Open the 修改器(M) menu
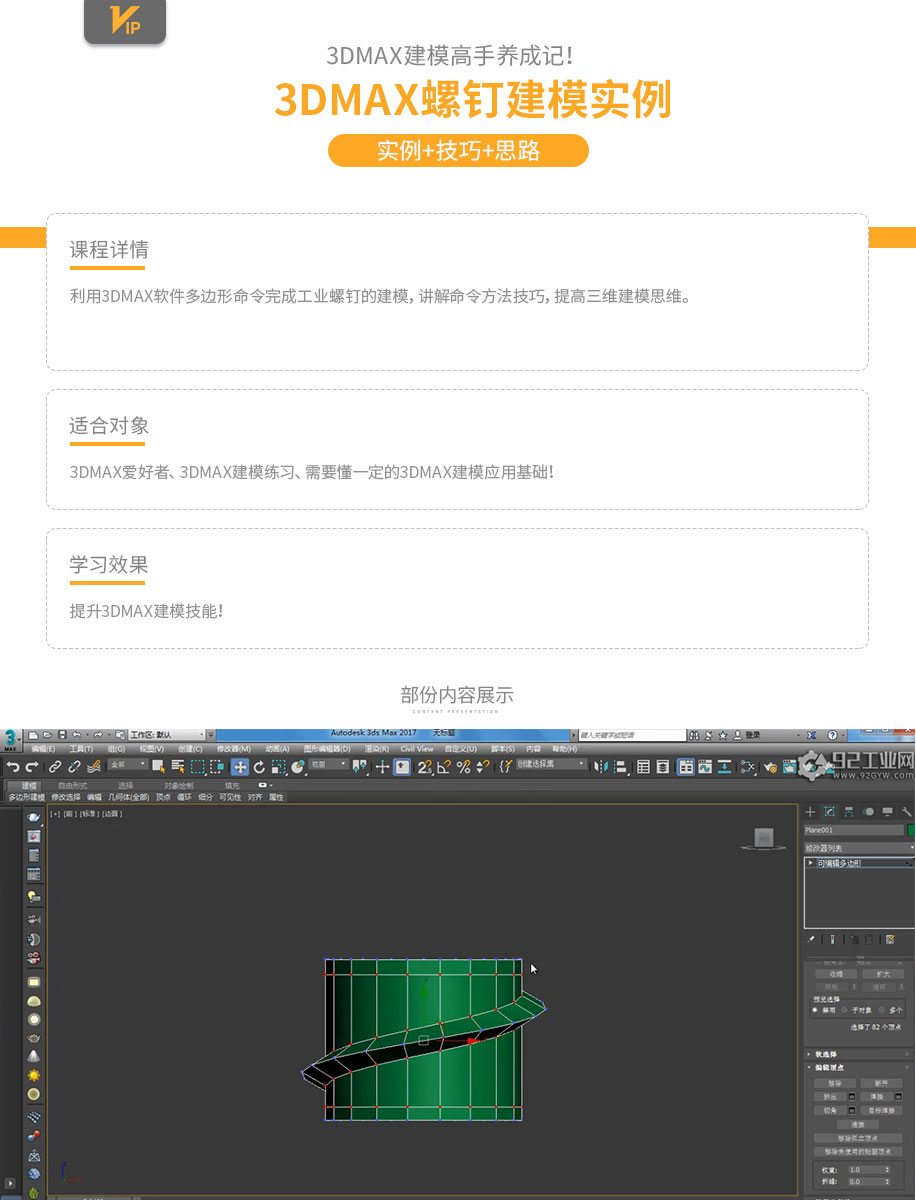The image size is (916, 1200). (233, 748)
